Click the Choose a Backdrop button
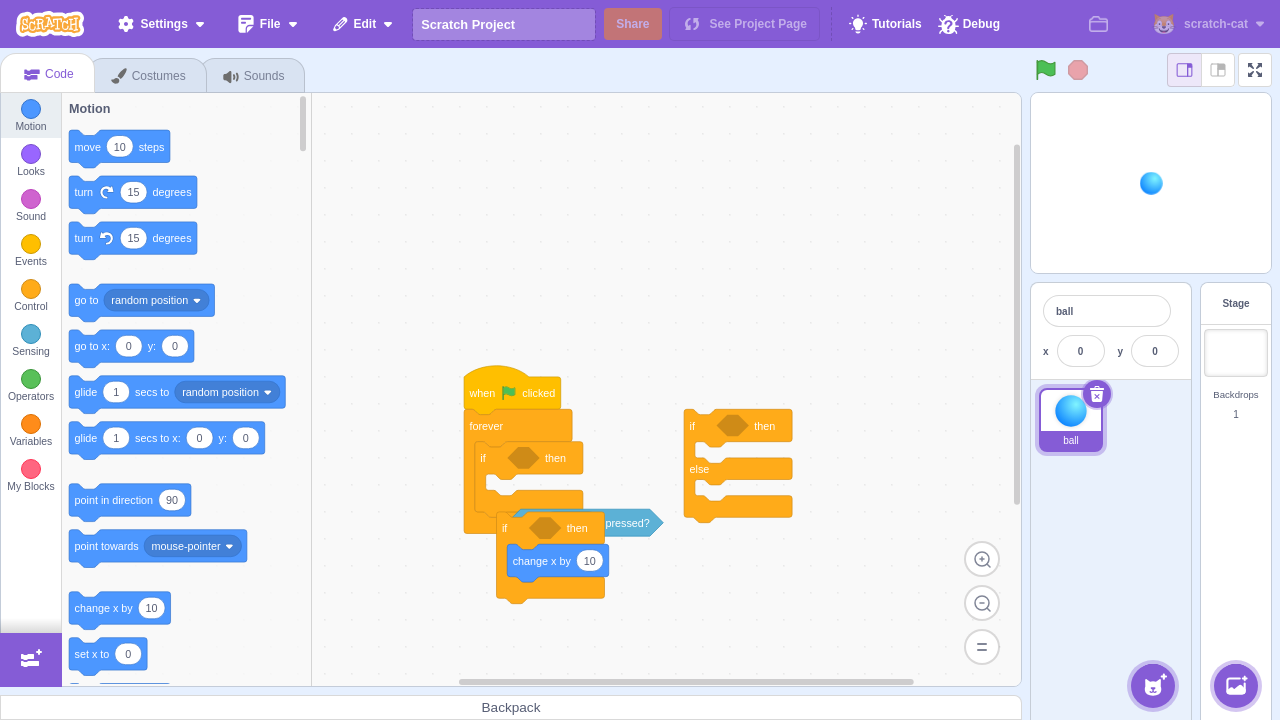 point(1236,686)
